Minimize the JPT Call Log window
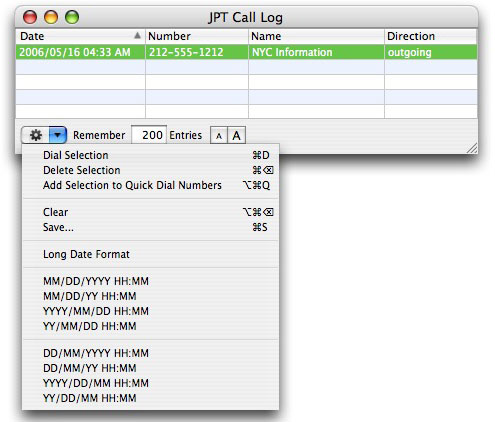The image size is (495, 422). coord(51,17)
